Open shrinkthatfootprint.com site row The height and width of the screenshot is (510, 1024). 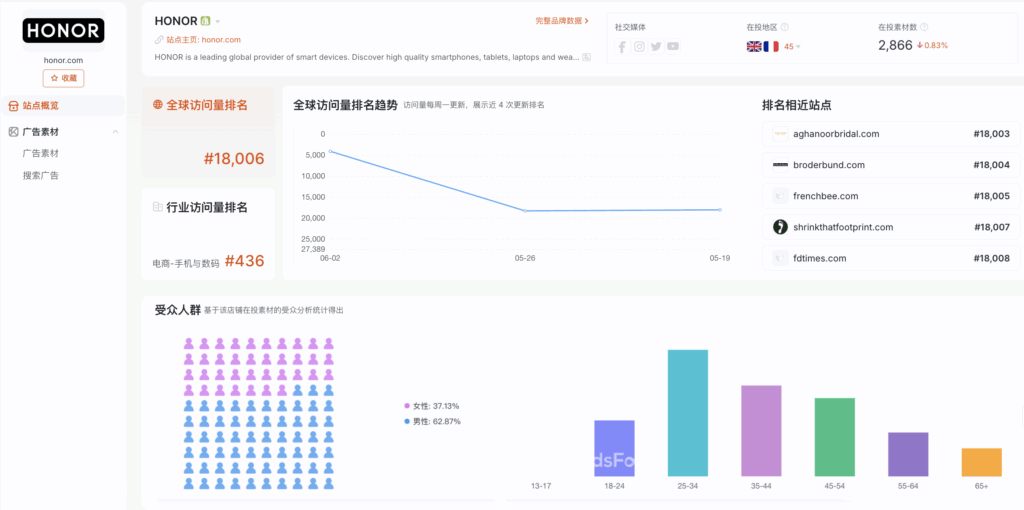tap(891, 227)
